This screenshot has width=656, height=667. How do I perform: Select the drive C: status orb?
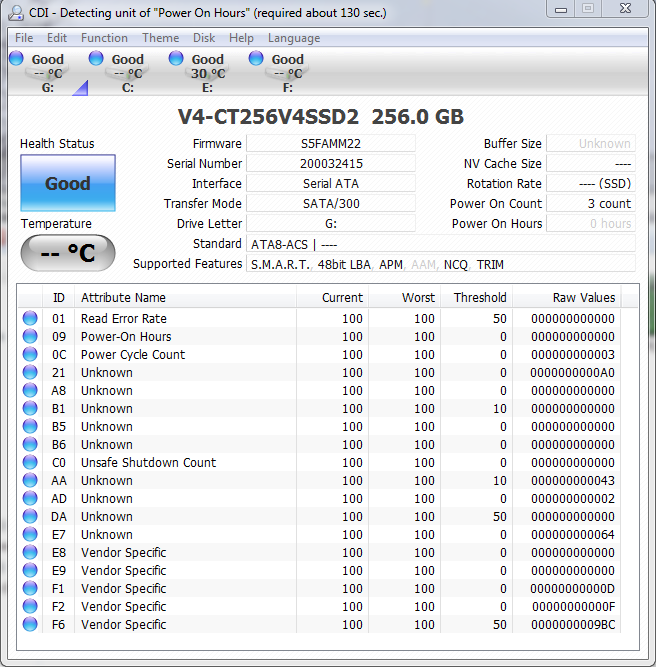click(96, 59)
